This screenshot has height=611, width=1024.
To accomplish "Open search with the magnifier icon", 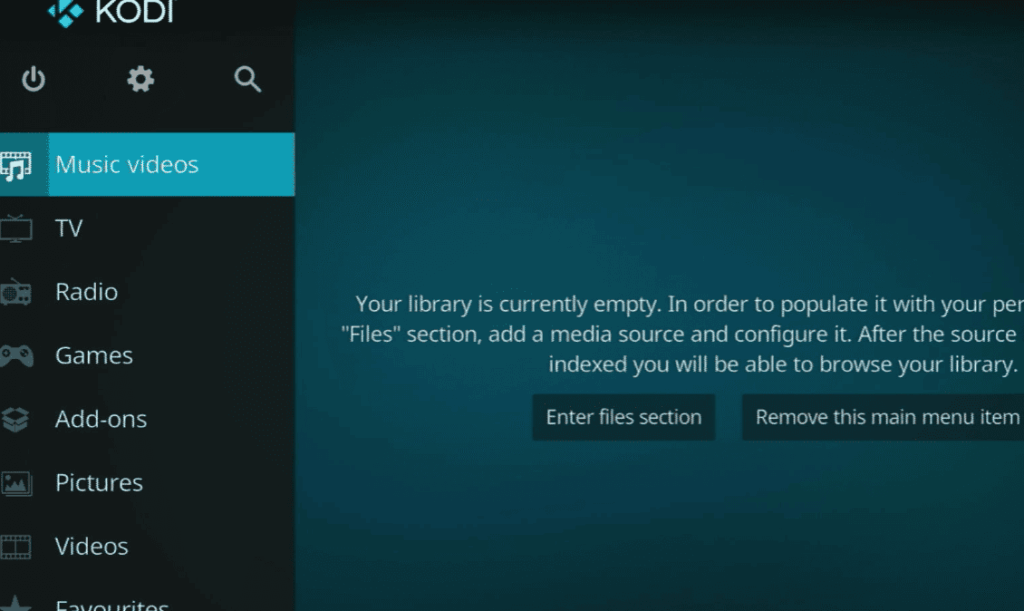I will pyautogui.click(x=248, y=79).
